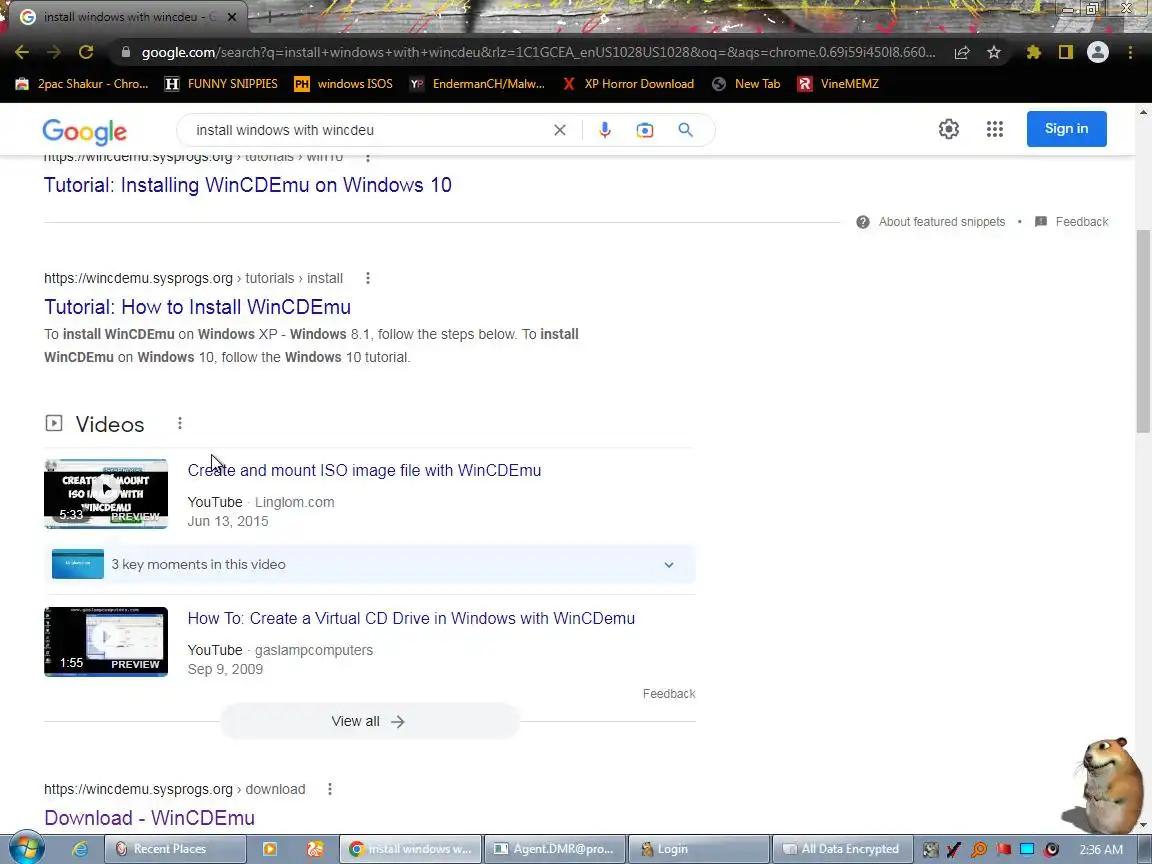Open Google quick settings gear
The image size is (1152, 864).
coord(948,129)
